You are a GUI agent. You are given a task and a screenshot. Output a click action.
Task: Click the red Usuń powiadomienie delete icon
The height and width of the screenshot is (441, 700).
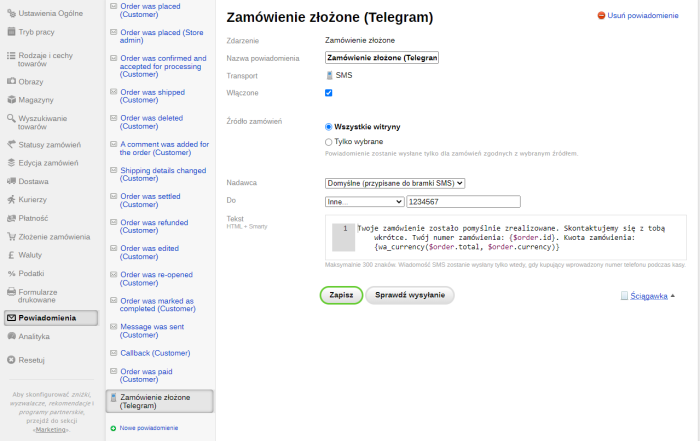[x=602, y=16]
